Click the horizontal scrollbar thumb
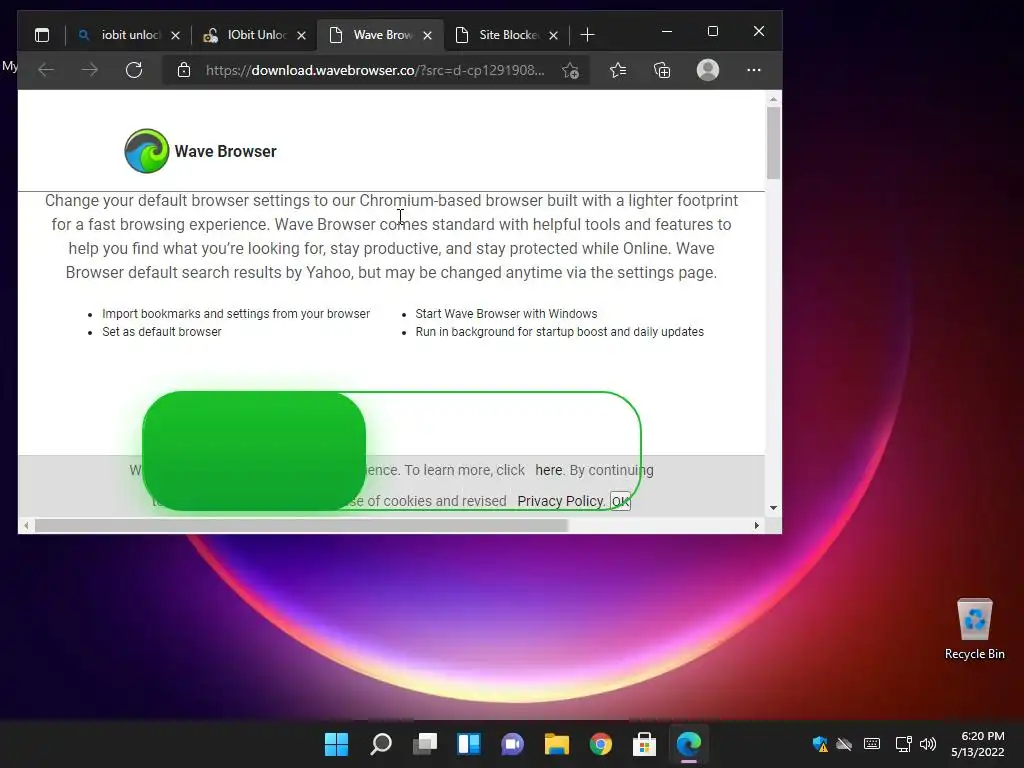Screen dimensions: 1024x768 coord(301,525)
